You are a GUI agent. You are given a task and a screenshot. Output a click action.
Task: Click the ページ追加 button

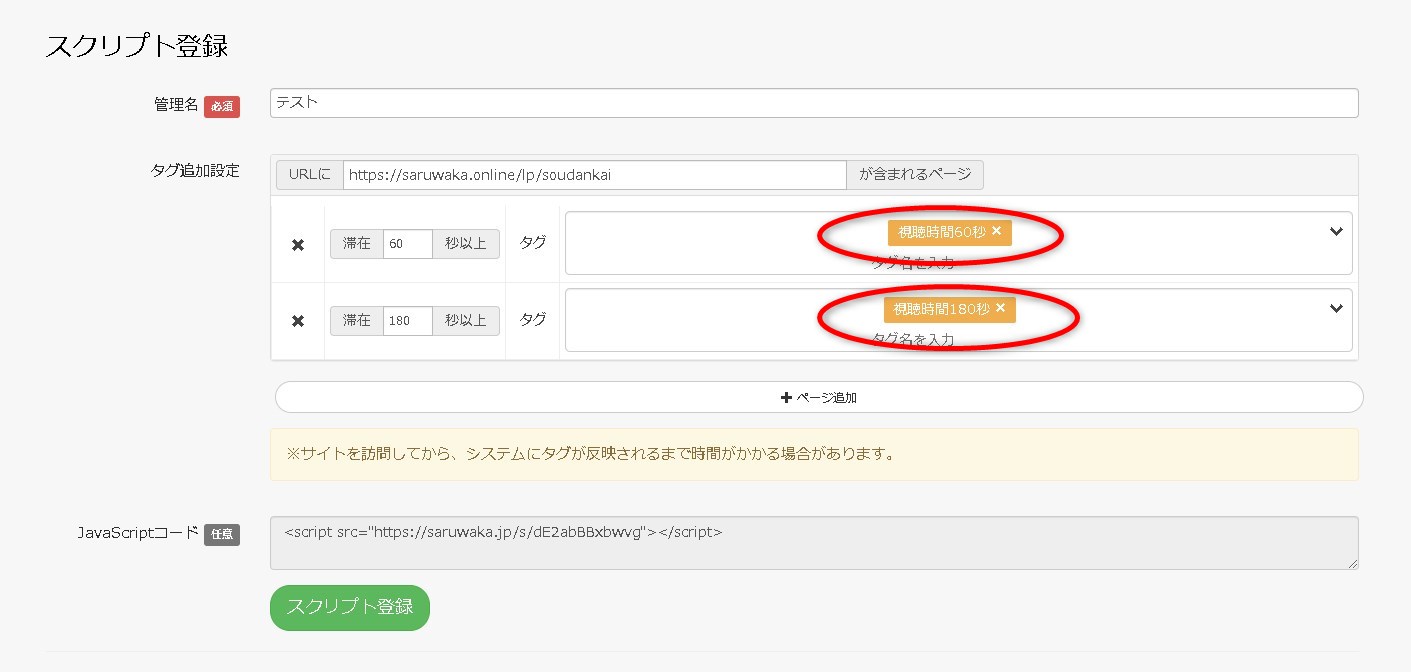[x=819, y=397]
